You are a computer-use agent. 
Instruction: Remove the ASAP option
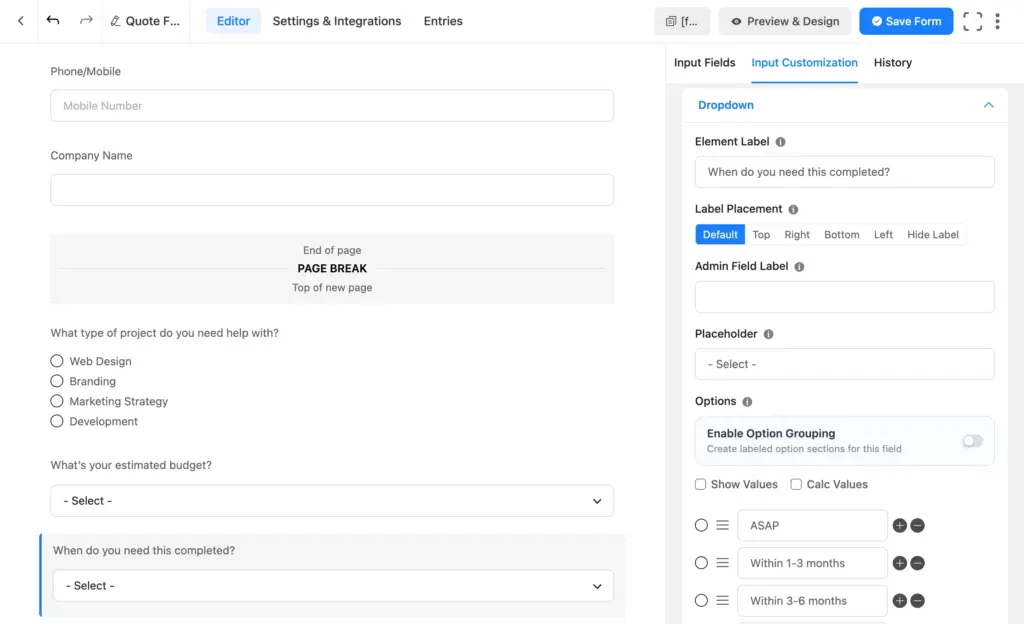pos(918,525)
